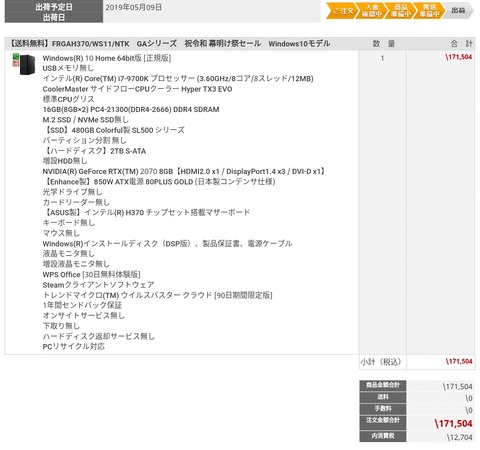Click the Steamクライアントソフトウェア line
The height and width of the screenshot is (450, 480).
[x=98, y=285]
